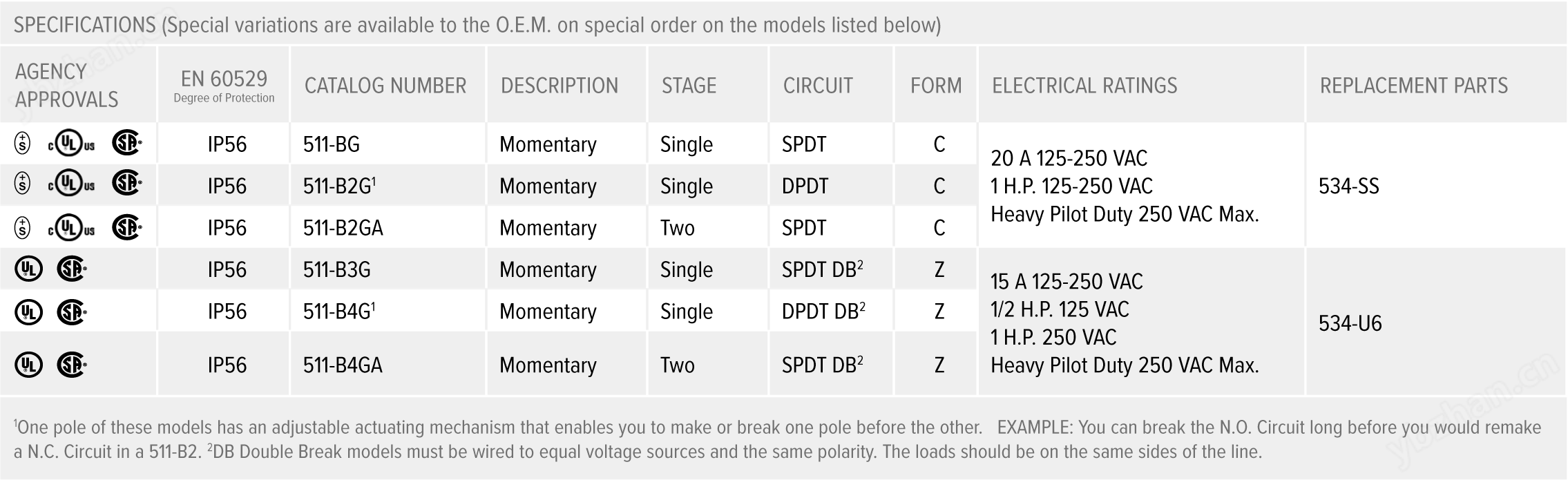The image size is (1568, 480).
Task: Click the EN 60529 Degree of Protection header
Action: [224, 86]
